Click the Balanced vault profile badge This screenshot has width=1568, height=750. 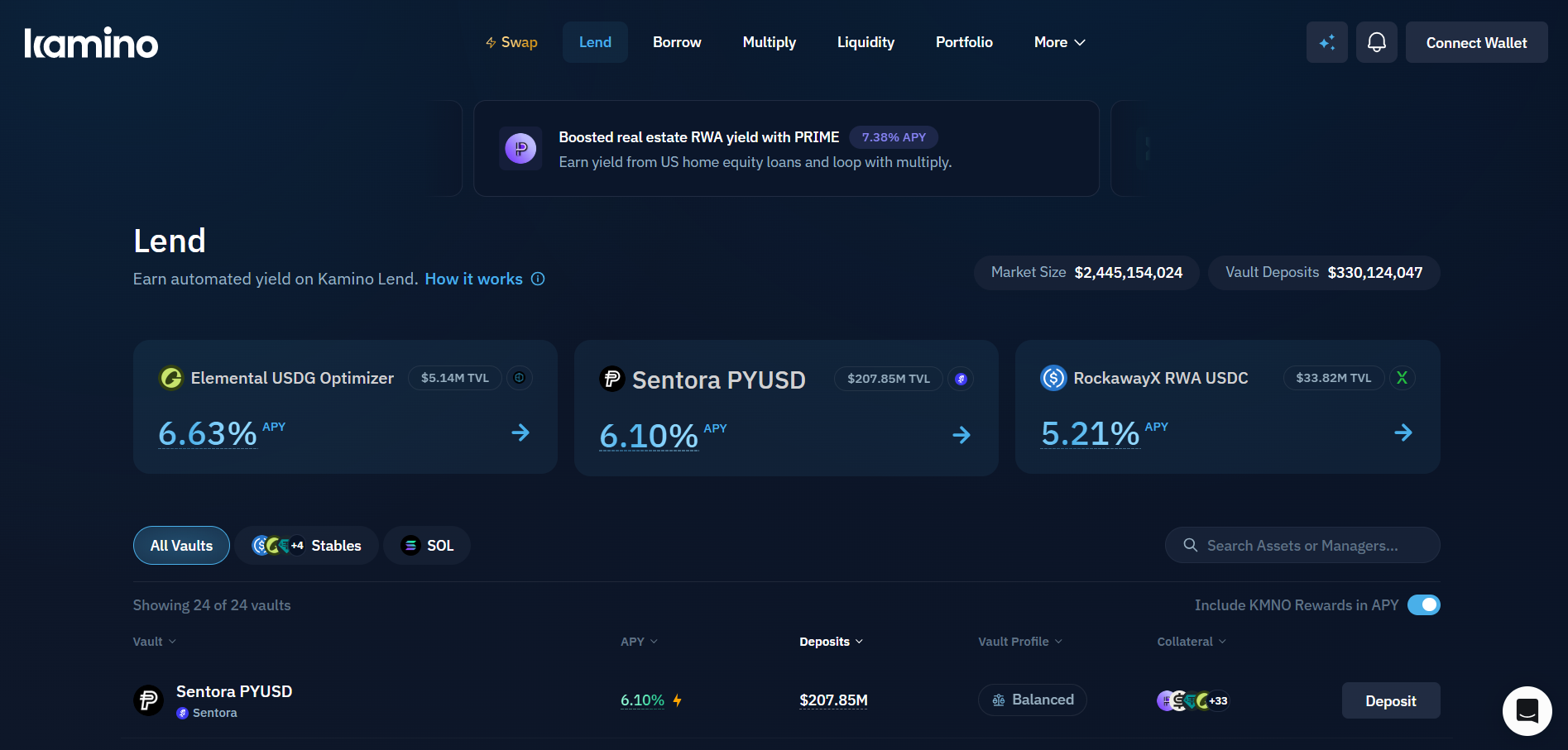(x=1033, y=700)
